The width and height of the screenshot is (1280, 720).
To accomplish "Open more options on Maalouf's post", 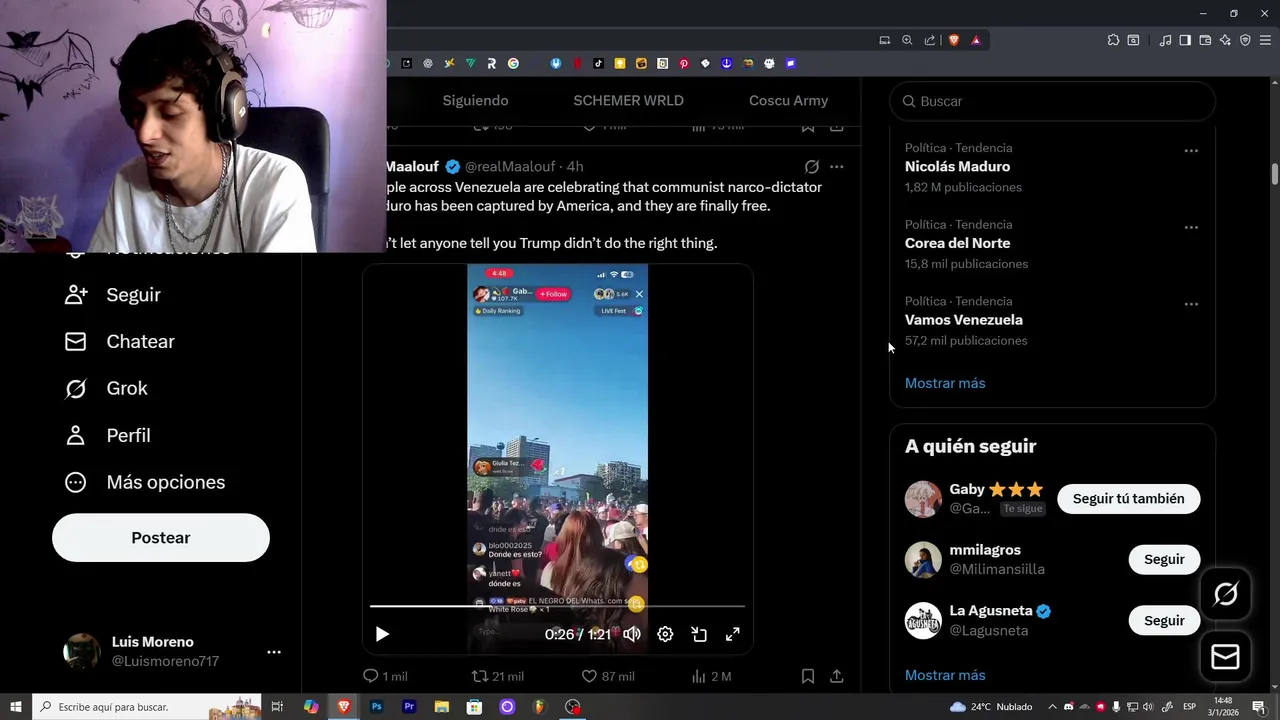I will 837,167.
